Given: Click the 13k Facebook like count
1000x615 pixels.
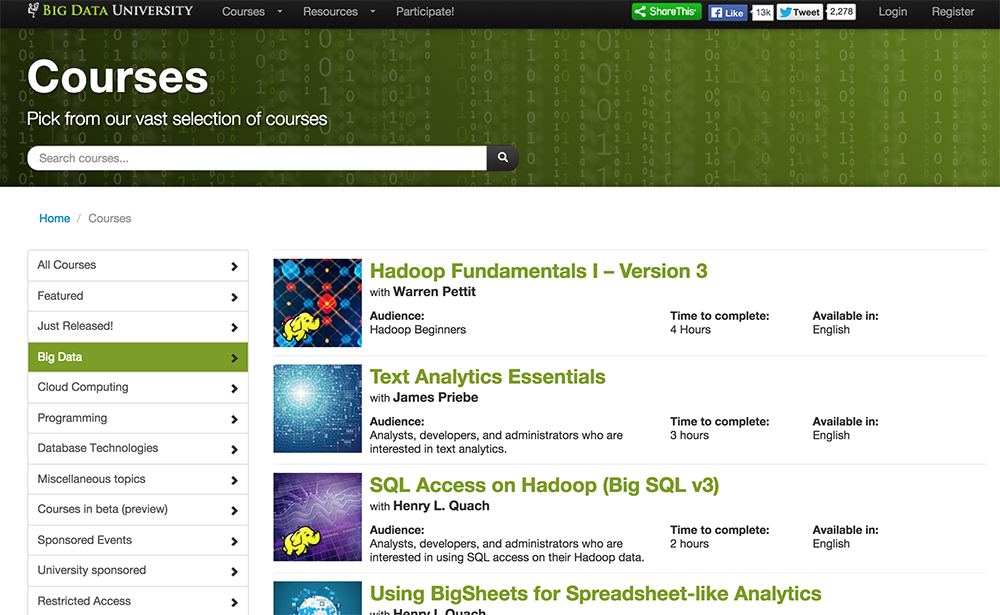Looking at the screenshot, I should pos(763,12).
